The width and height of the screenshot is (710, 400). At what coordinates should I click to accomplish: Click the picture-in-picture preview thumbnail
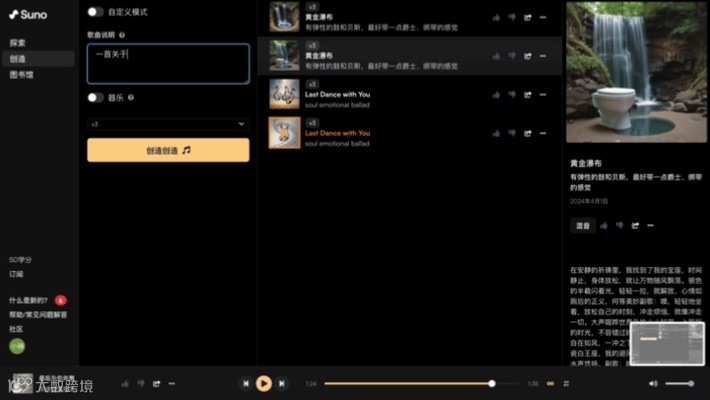coord(667,343)
